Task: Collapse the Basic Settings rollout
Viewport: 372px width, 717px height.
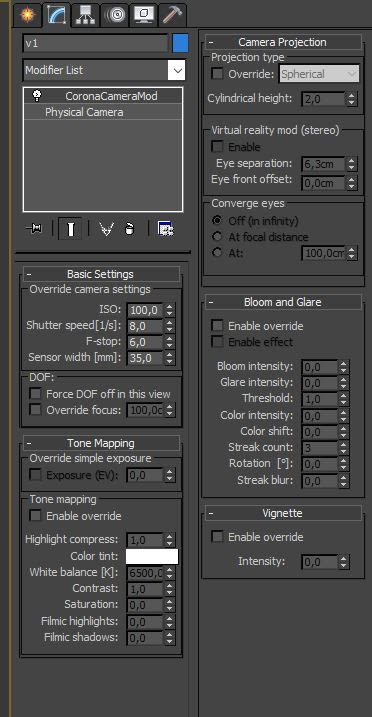Action: pos(101,274)
